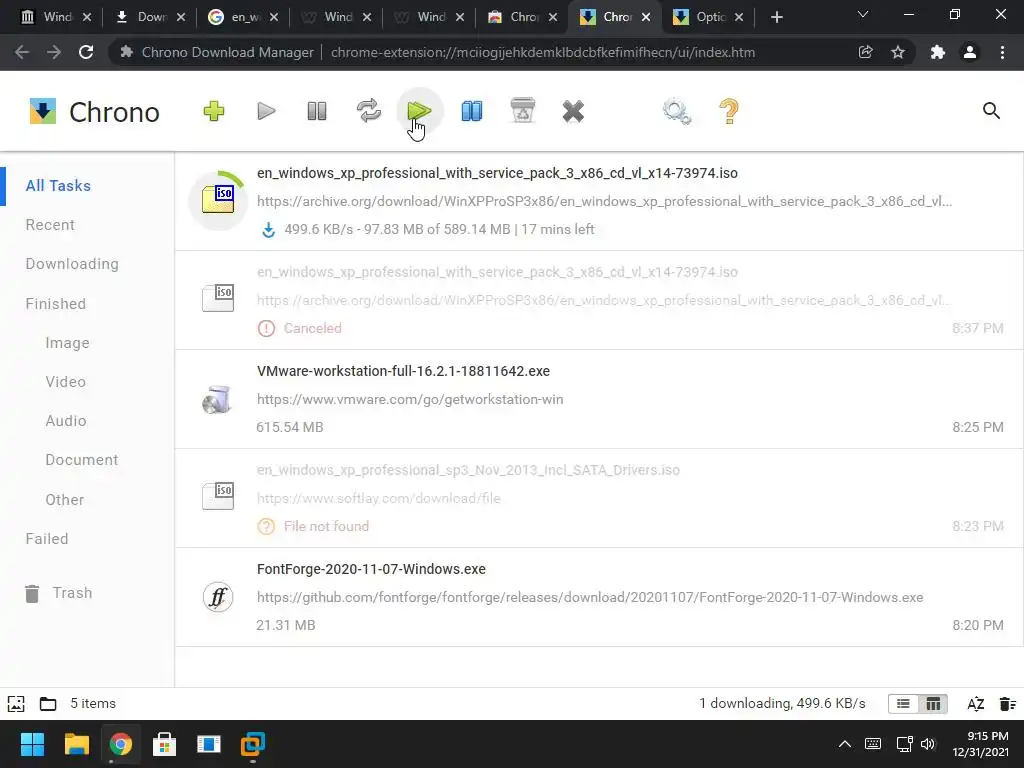This screenshot has height=768, width=1024.
Task: Open Microsoft Store from the taskbar
Action: [x=165, y=744]
